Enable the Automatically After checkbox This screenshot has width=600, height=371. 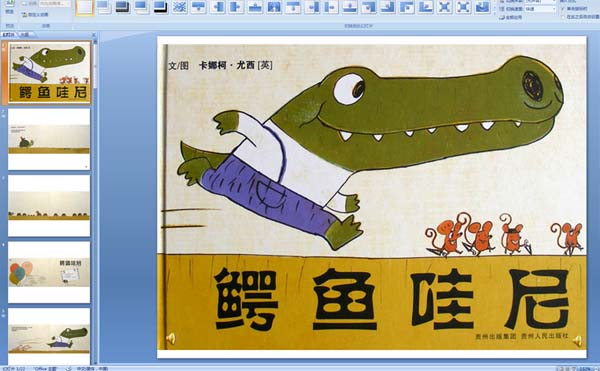(x=562, y=17)
